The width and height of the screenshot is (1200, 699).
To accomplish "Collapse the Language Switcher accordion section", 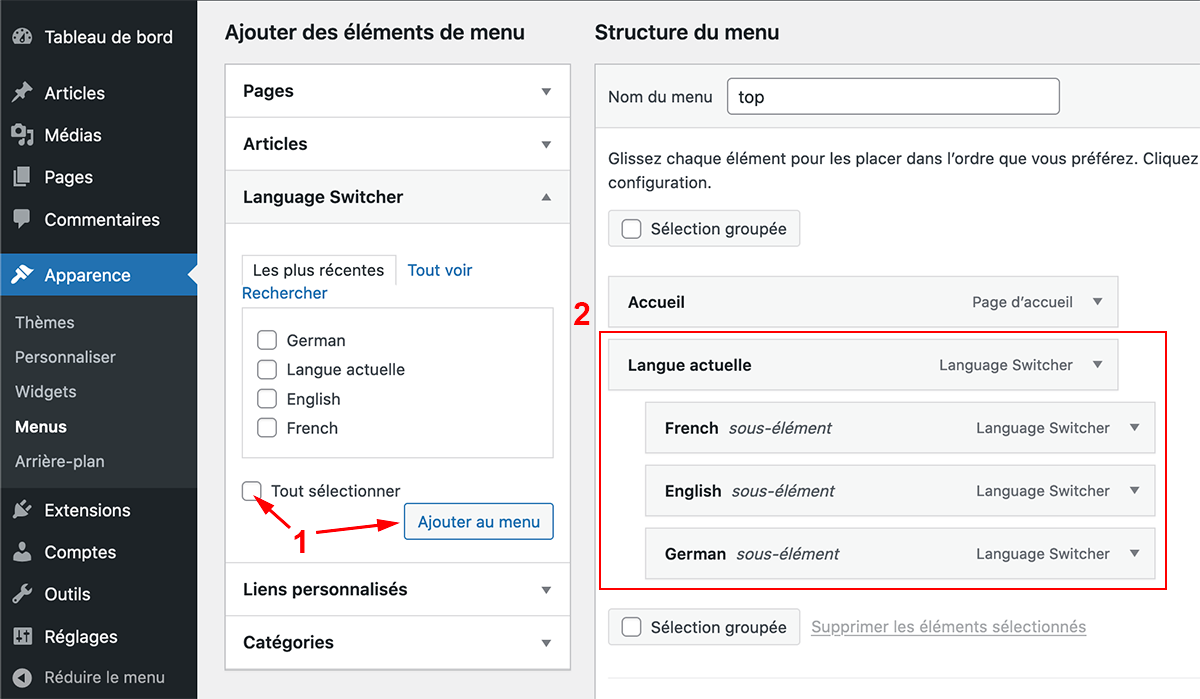I will tap(546, 197).
